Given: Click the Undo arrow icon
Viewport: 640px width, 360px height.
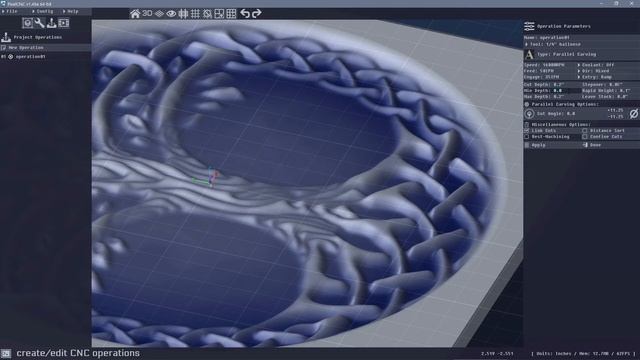Looking at the screenshot, I should (245, 13).
